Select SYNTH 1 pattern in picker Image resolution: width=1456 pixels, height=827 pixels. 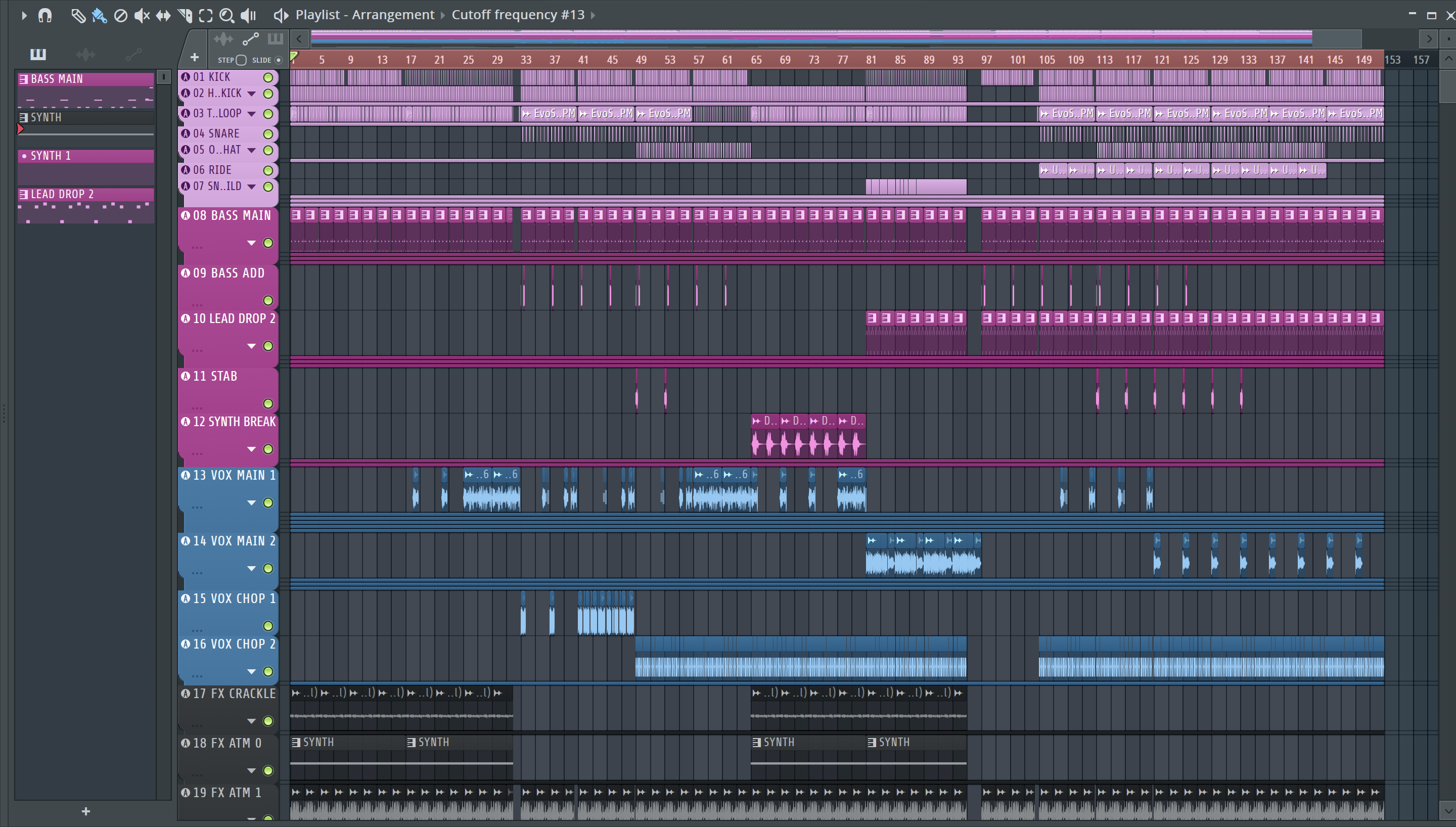86,166
